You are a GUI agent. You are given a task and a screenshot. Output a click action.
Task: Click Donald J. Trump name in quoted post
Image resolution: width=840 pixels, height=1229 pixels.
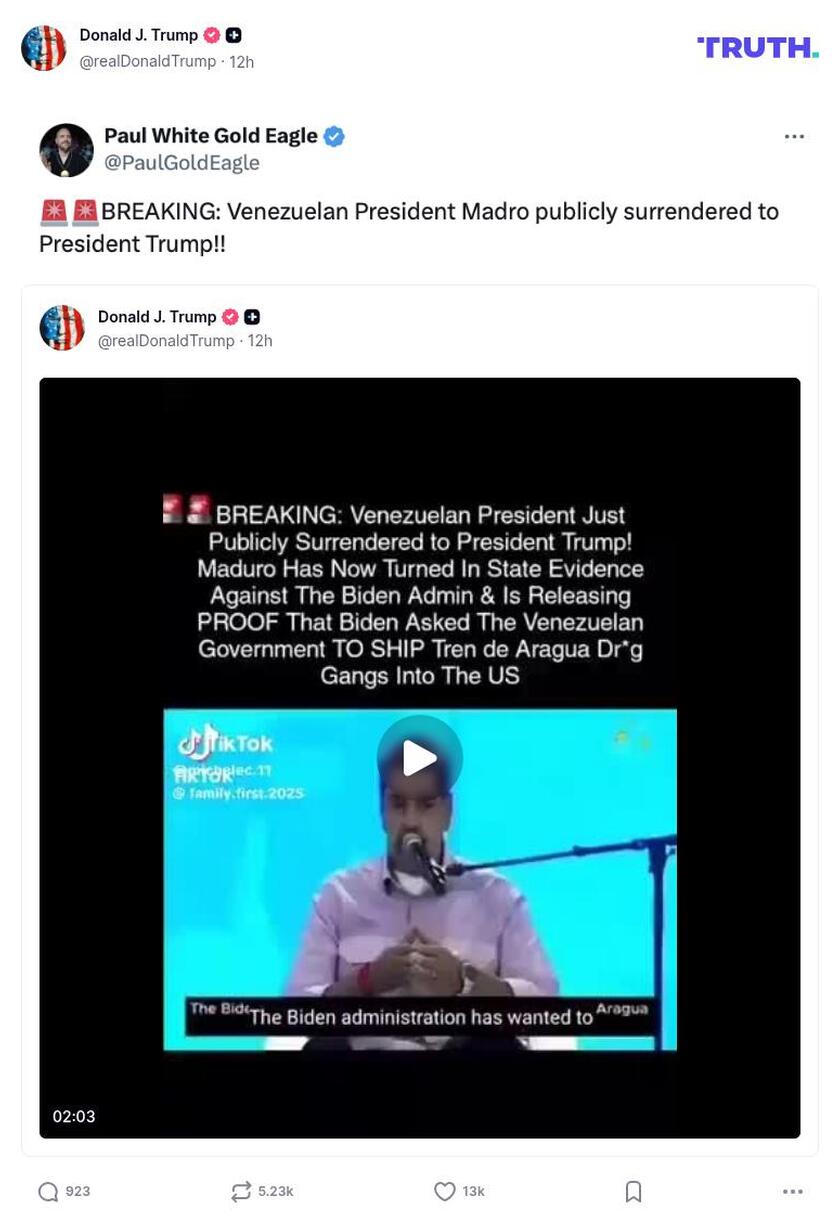[x=157, y=317]
